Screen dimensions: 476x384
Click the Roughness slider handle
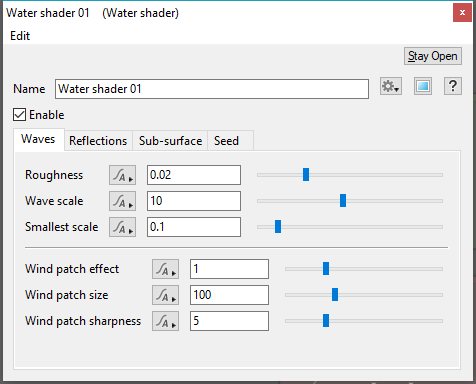(x=306, y=174)
